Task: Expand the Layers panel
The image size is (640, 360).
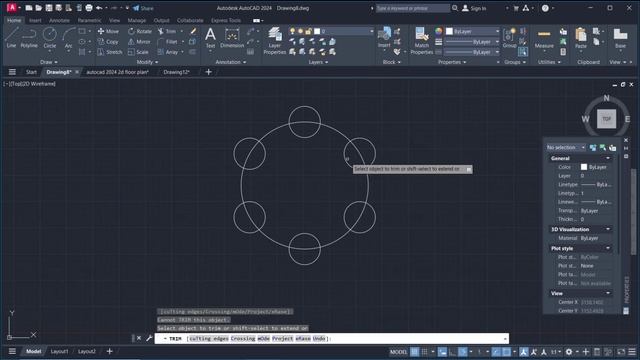Action: [x=318, y=62]
